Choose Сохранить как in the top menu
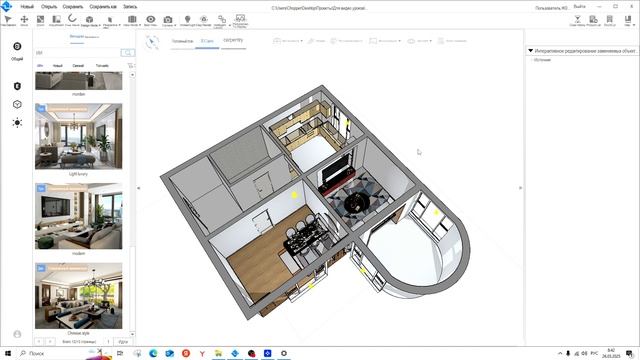Viewport: 640px width, 360px height. click(103, 7)
